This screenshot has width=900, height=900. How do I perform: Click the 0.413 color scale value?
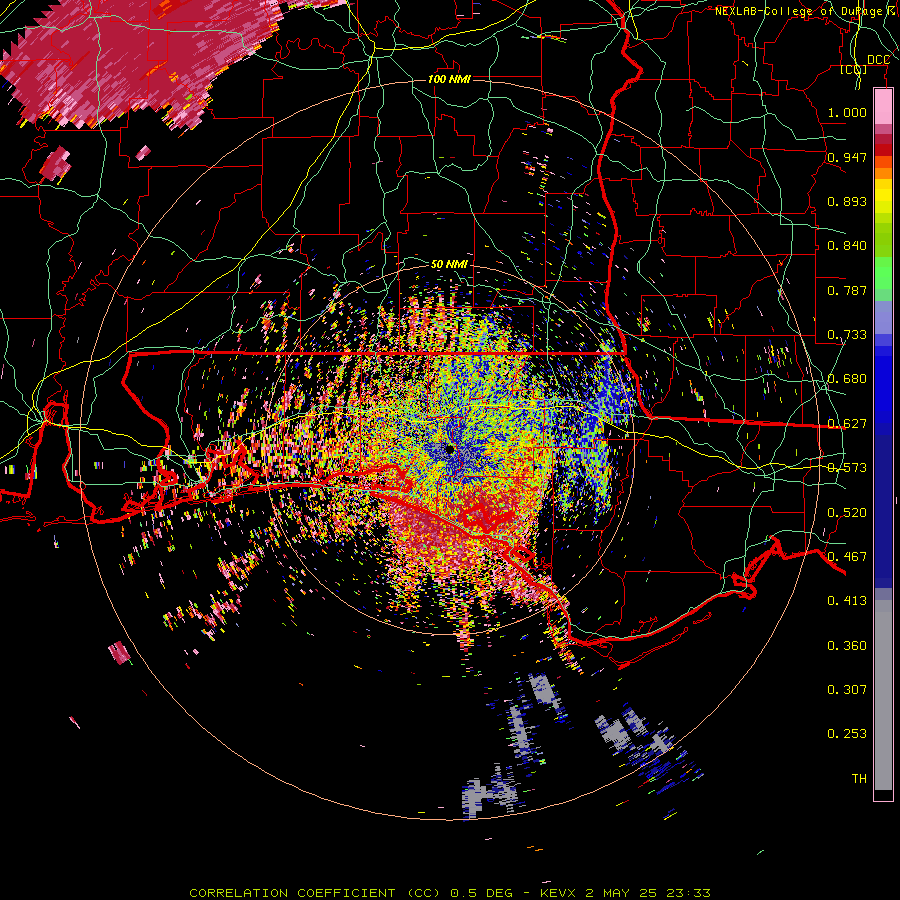coord(847,601)
